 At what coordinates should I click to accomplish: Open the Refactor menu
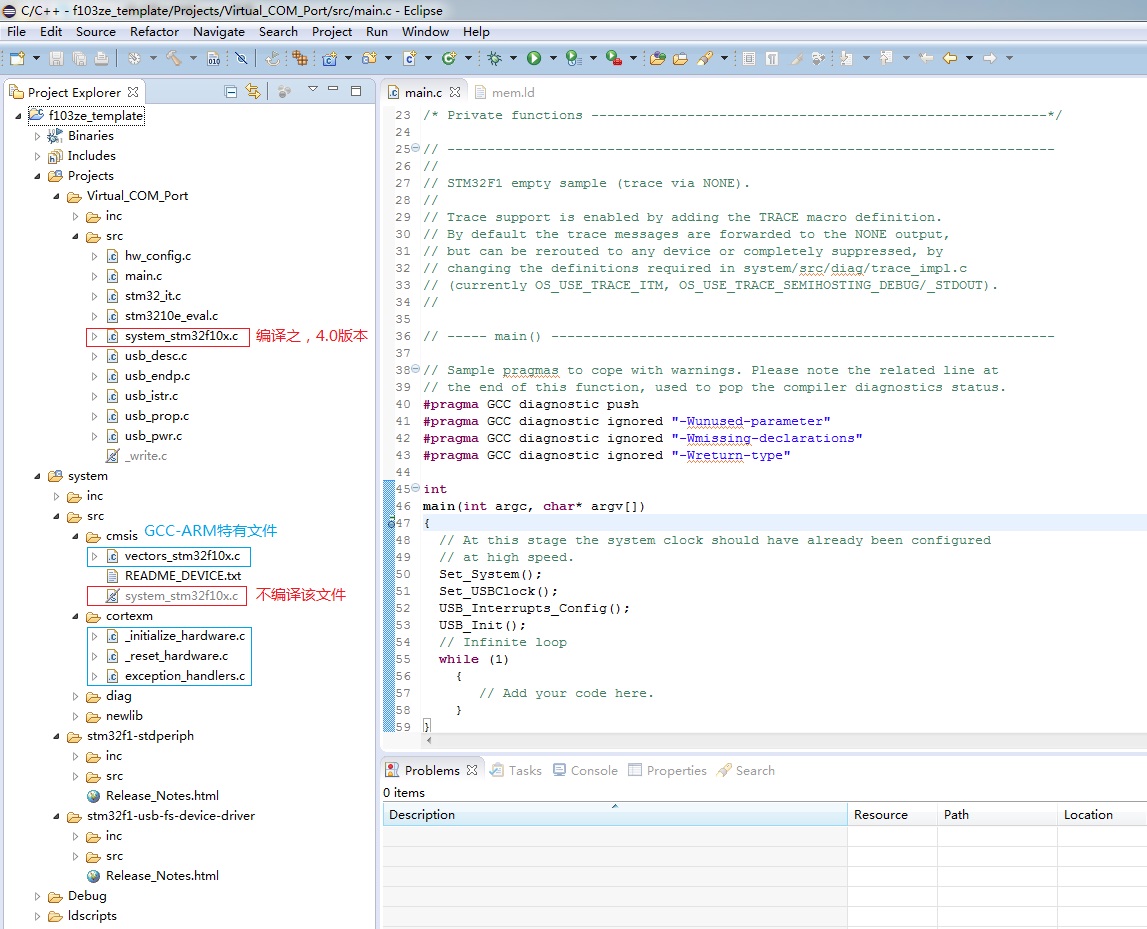(x=154, y=31)
